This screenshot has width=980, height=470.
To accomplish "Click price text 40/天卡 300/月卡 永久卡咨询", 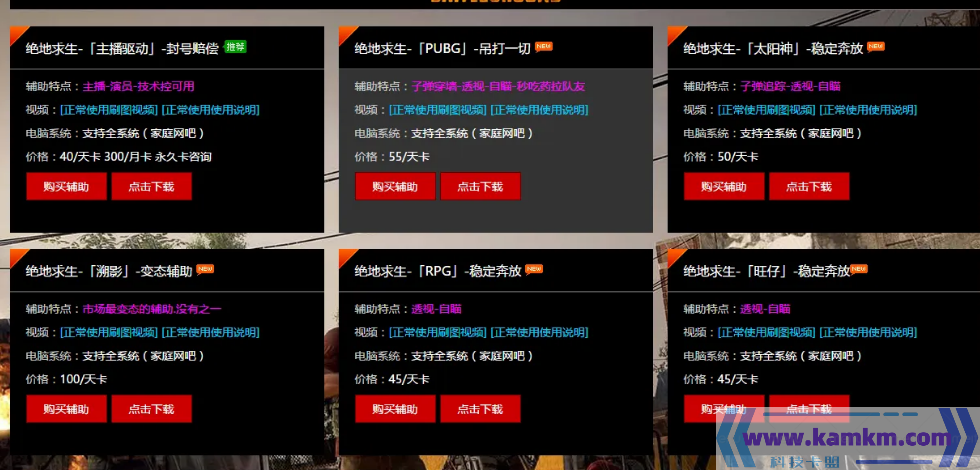I will point(136,157).
